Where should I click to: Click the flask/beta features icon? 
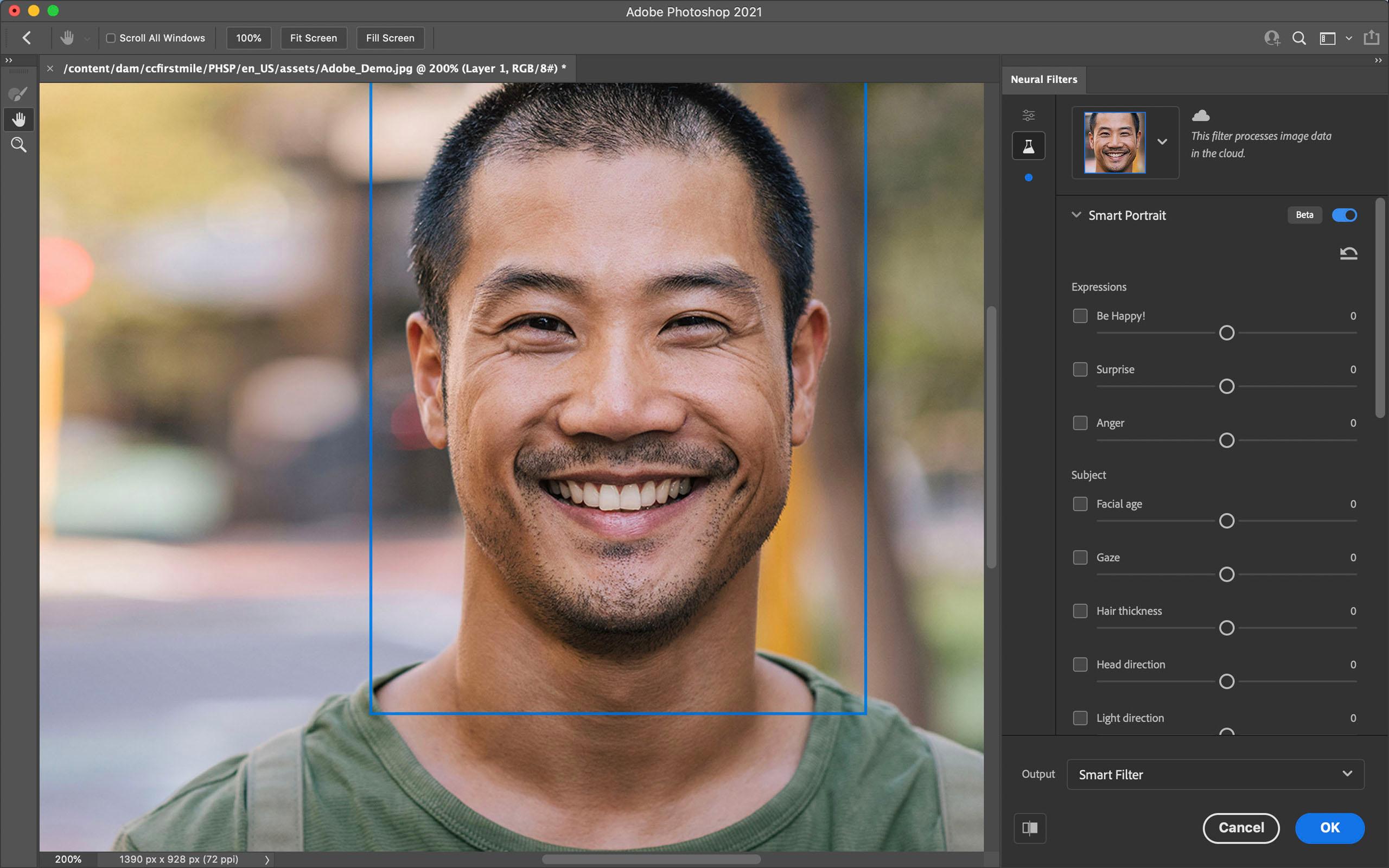tap(1028, 146)
